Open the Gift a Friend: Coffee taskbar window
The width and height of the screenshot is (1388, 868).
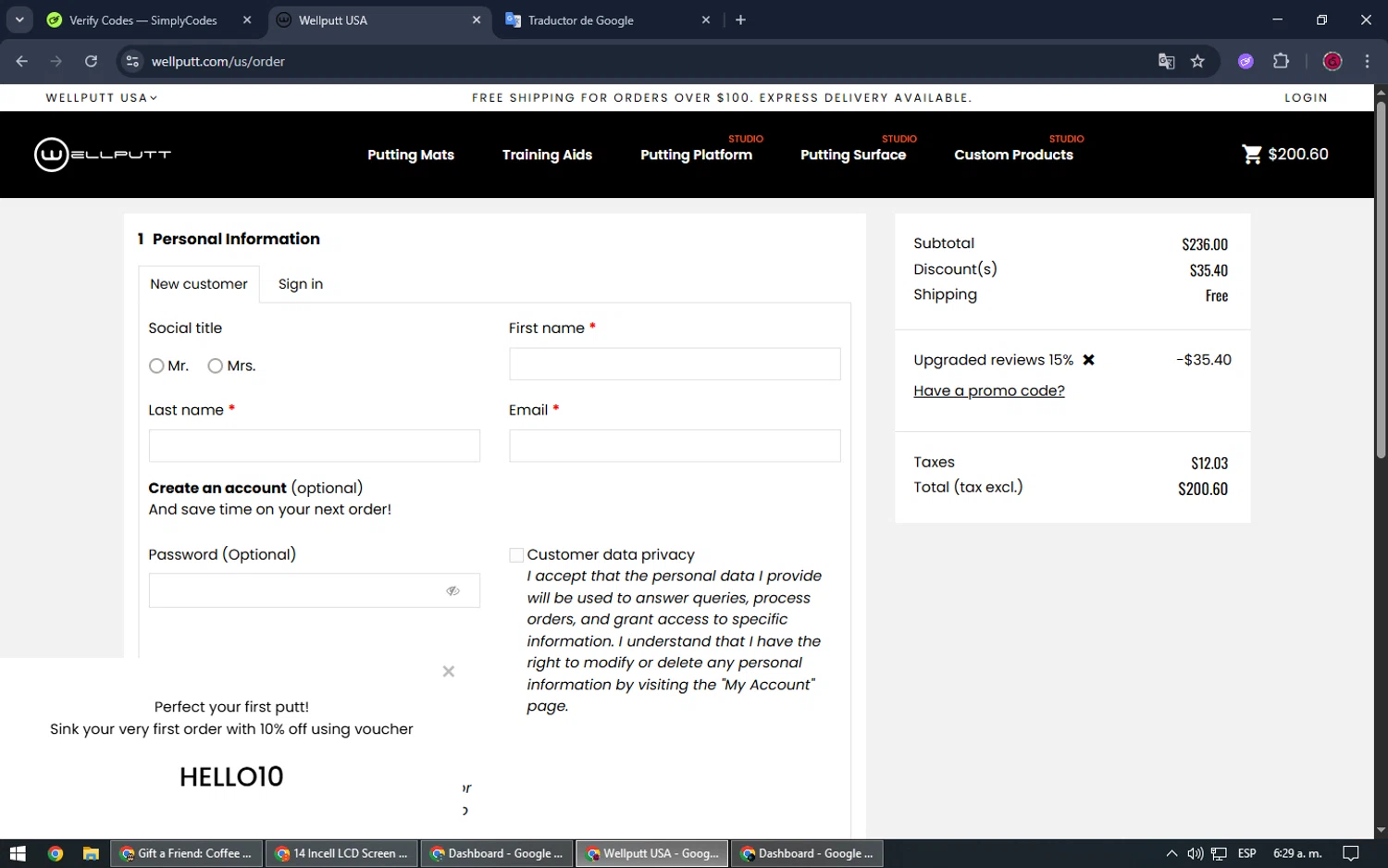click(187, 853)
